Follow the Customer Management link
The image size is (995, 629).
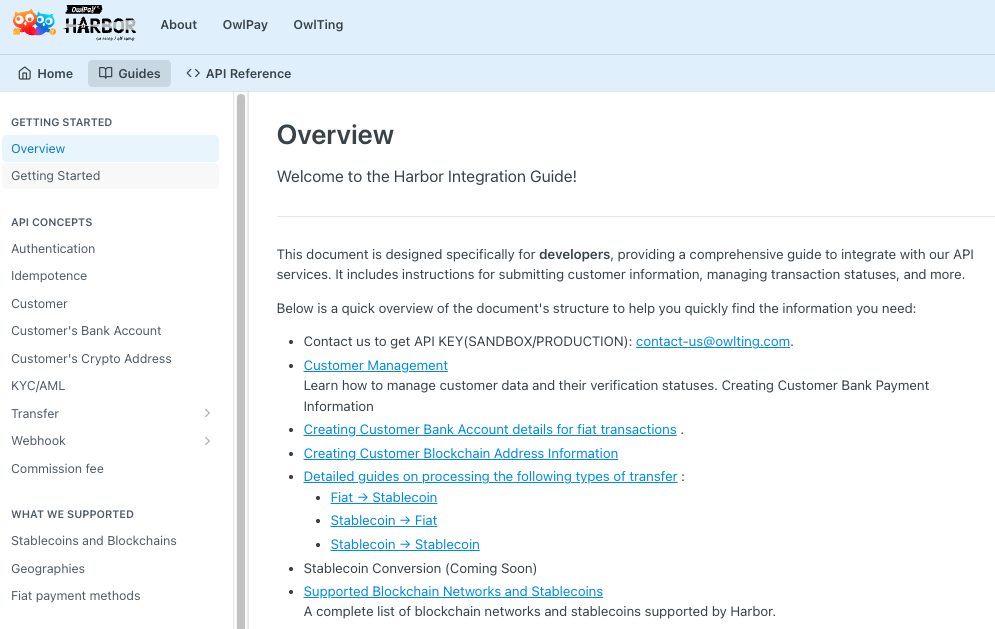376,366
